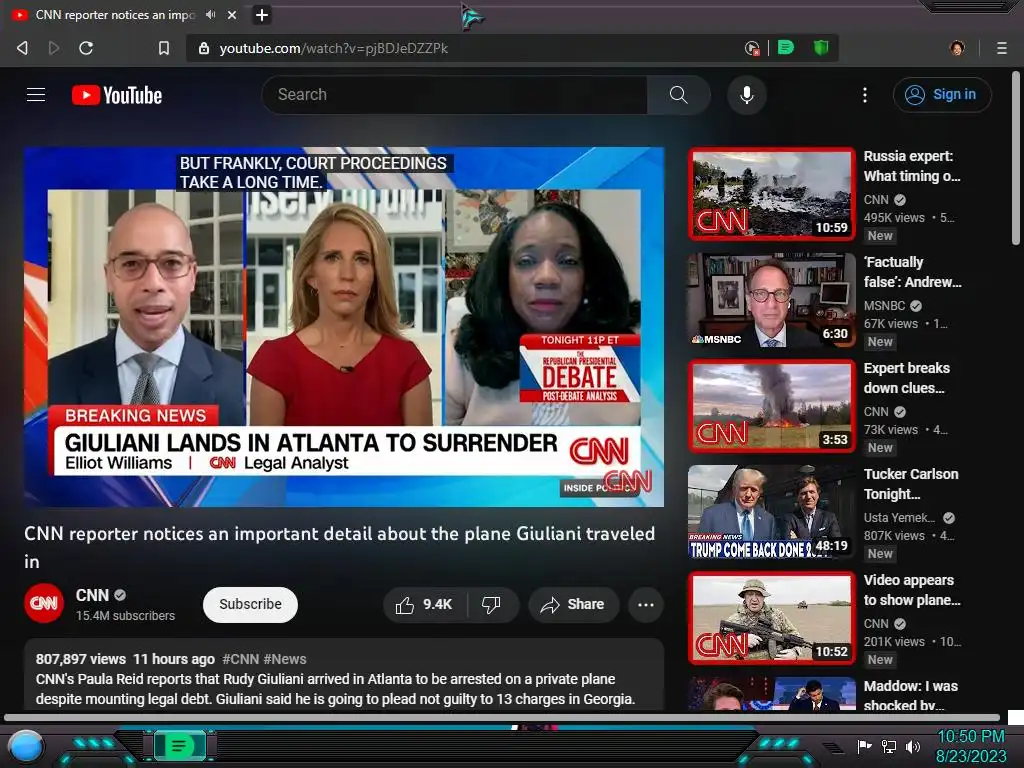Click Sign in button
The width and height of the screenshot is (1024, 768).
[942, 95]
